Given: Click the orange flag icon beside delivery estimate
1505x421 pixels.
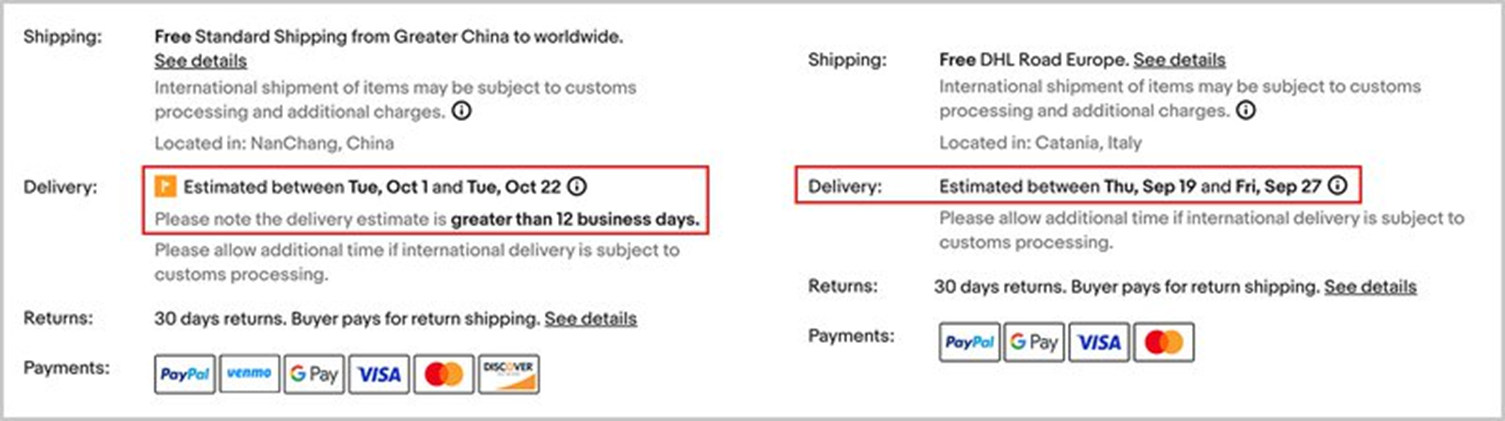Looking at the screenshot, I should point(165,186).
